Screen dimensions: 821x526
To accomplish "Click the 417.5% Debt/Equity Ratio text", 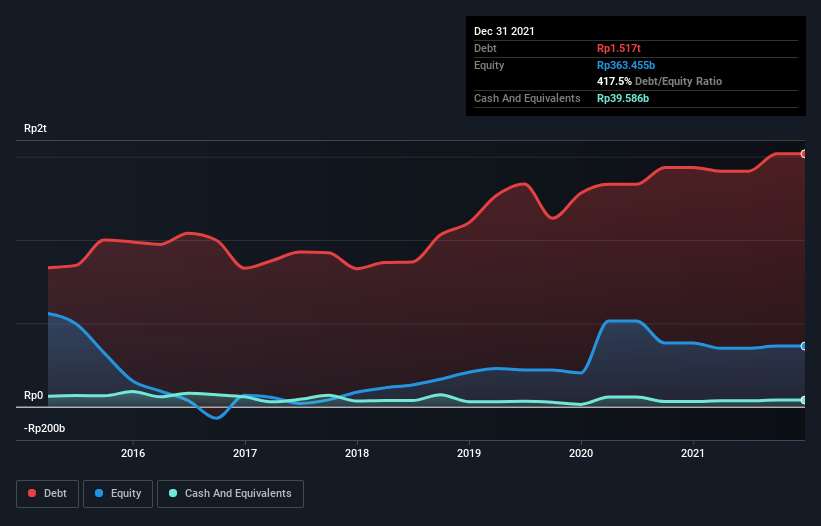I will point(659,82).
